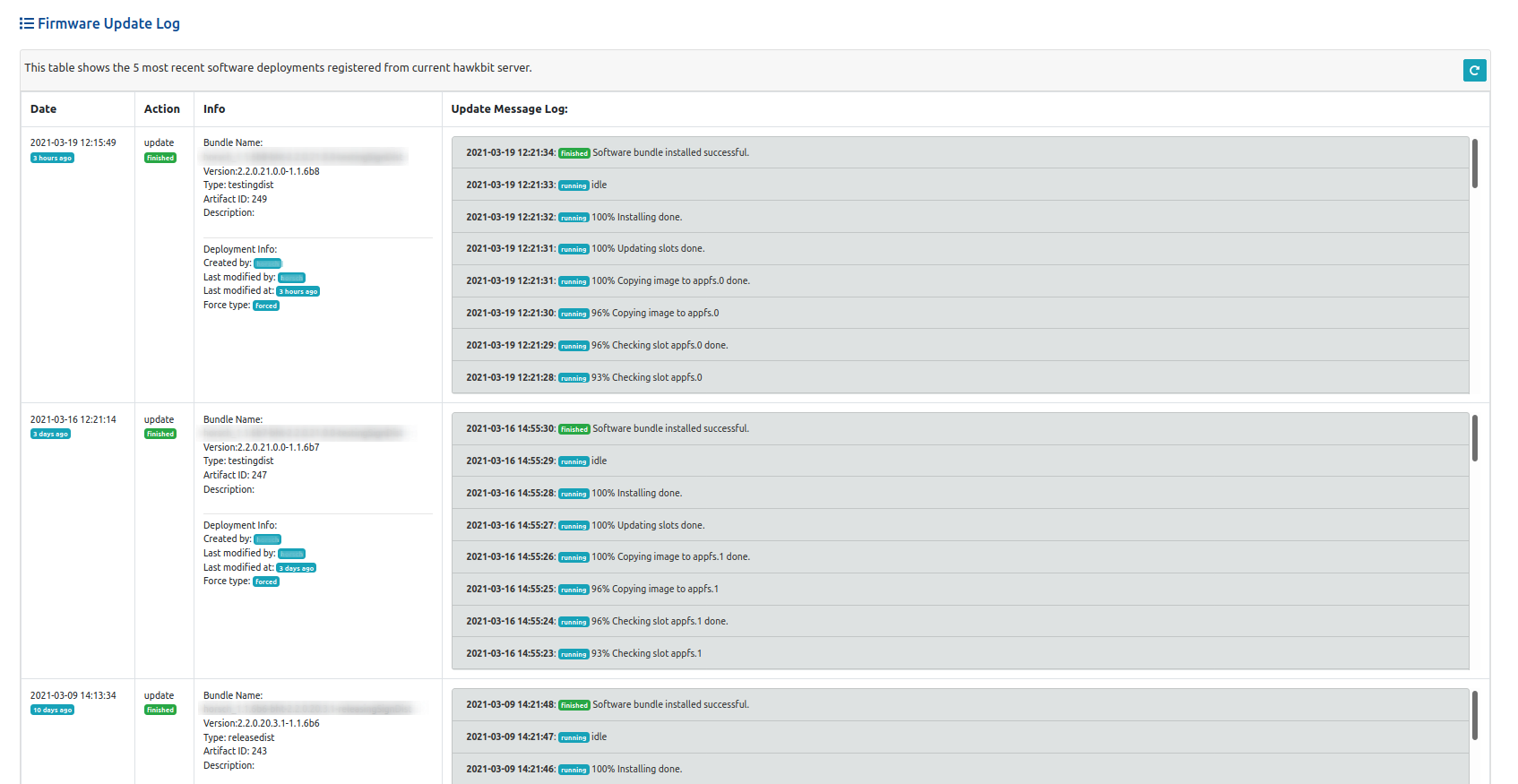This screenshot has width=1518, height=784.
Task: Click the '3 hours ago' badge under the 2021-03-19 date
Action: click(53, 158)
